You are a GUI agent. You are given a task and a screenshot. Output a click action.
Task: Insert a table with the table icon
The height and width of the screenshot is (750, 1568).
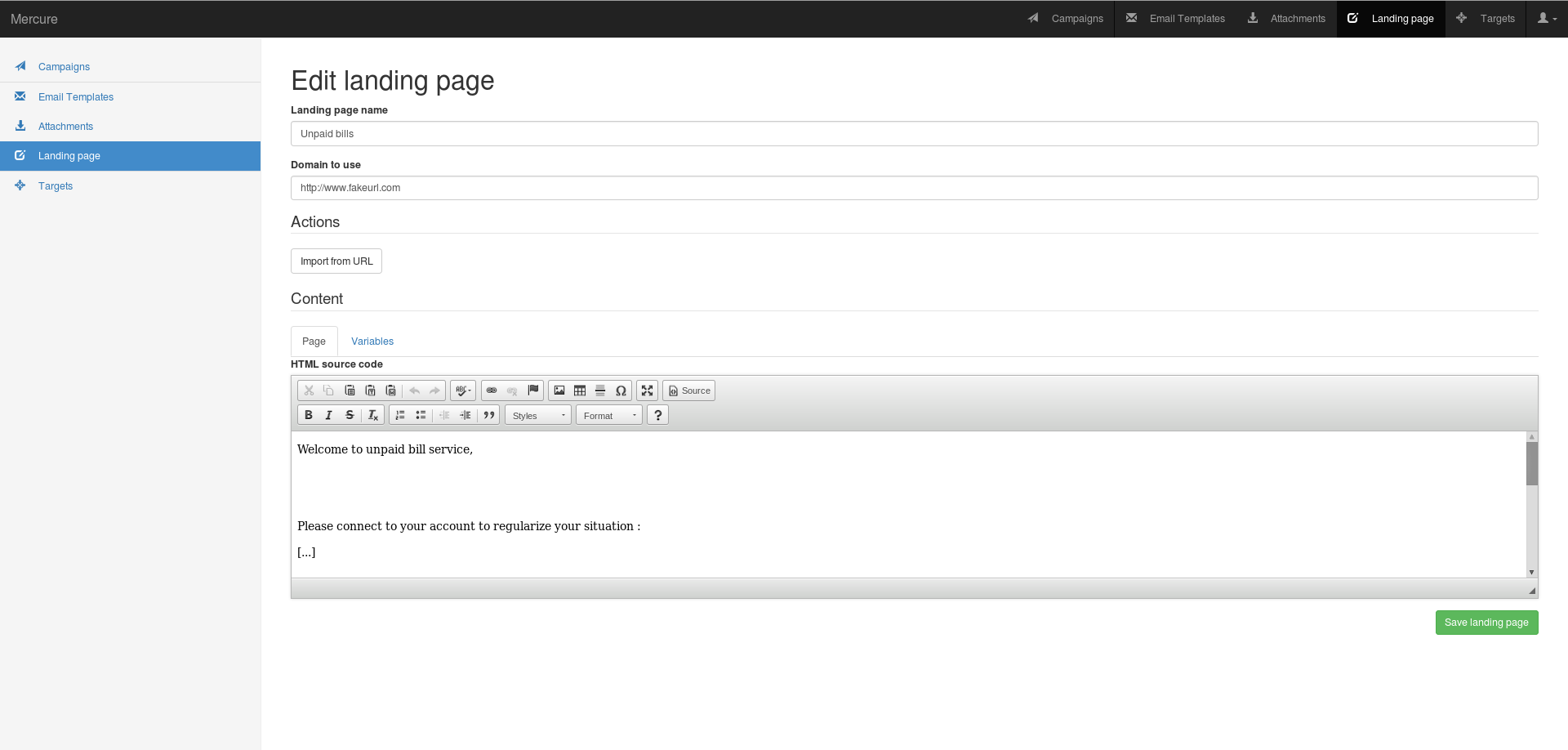(x=580, y=391)
